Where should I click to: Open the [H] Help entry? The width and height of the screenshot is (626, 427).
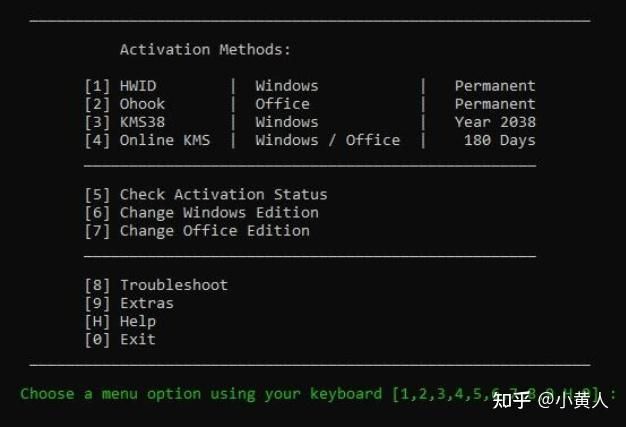tap(120, 321)
